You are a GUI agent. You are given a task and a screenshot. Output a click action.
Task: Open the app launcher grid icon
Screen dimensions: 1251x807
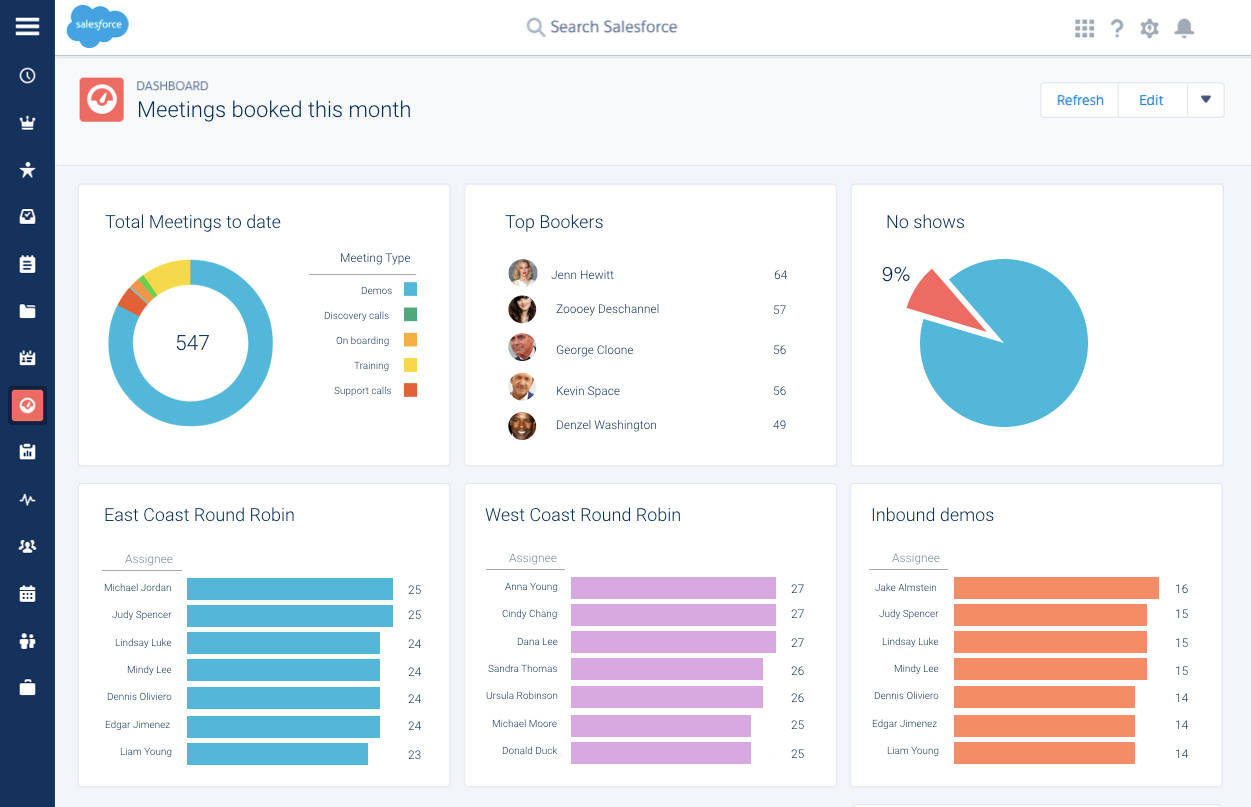(1084, 28)
